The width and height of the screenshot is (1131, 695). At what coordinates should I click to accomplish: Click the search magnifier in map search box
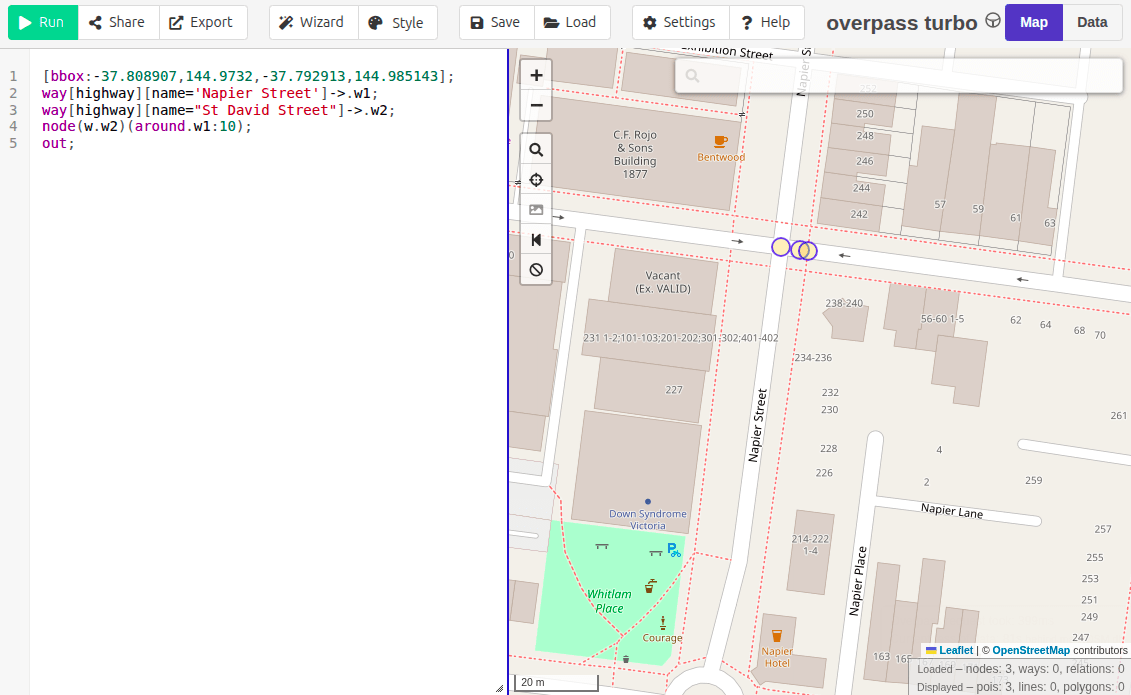(692, 76)
